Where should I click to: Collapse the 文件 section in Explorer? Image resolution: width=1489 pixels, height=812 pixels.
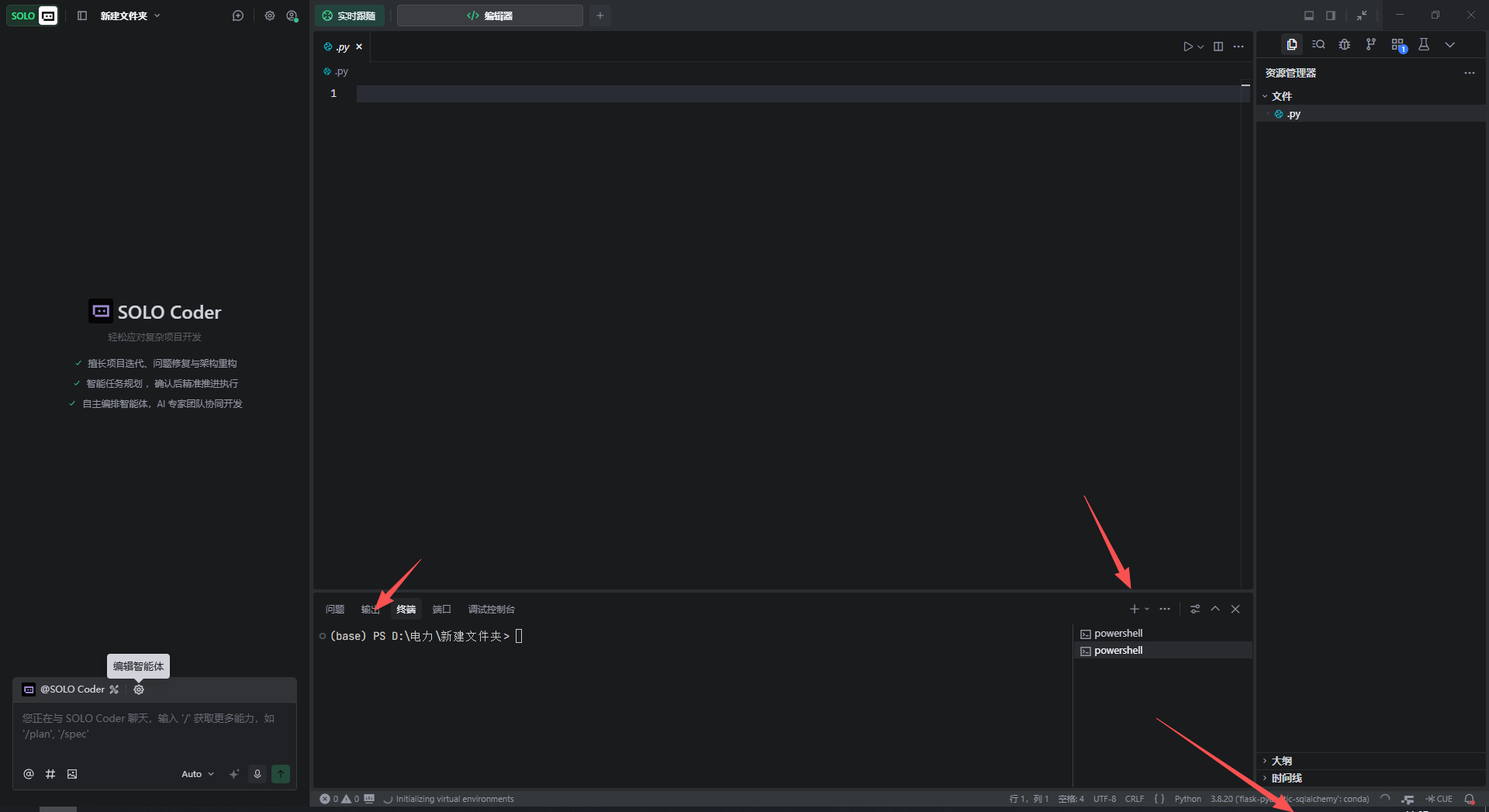(x=1371, y=96)
